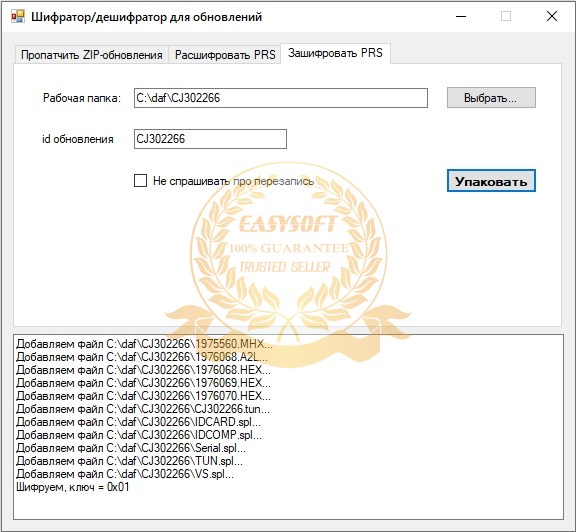This screenshot has width=576, height=532.
Task: Click log line with Serial.spl
Action: click(131, 448)
